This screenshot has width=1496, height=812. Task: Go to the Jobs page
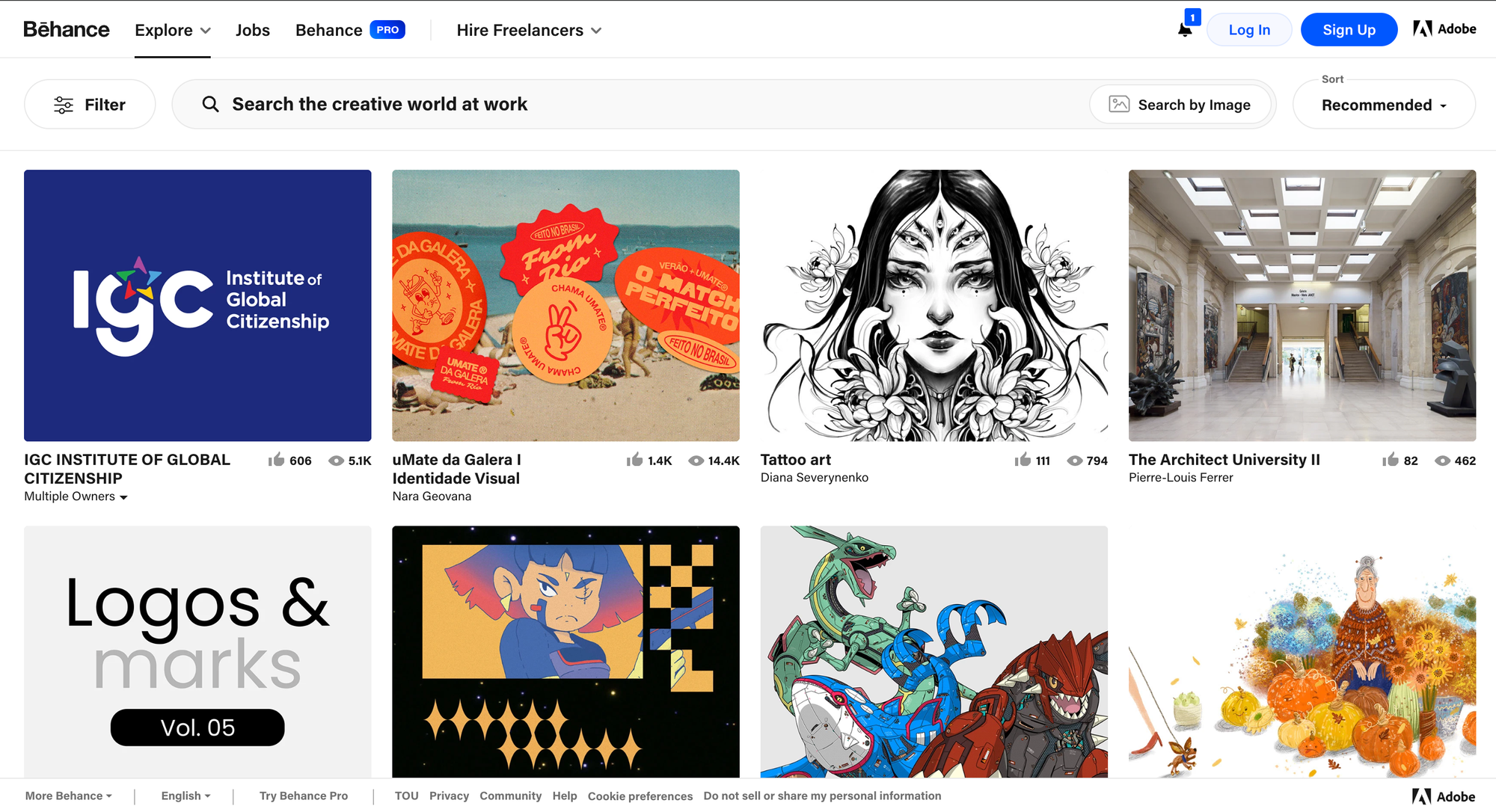point(253,31)
